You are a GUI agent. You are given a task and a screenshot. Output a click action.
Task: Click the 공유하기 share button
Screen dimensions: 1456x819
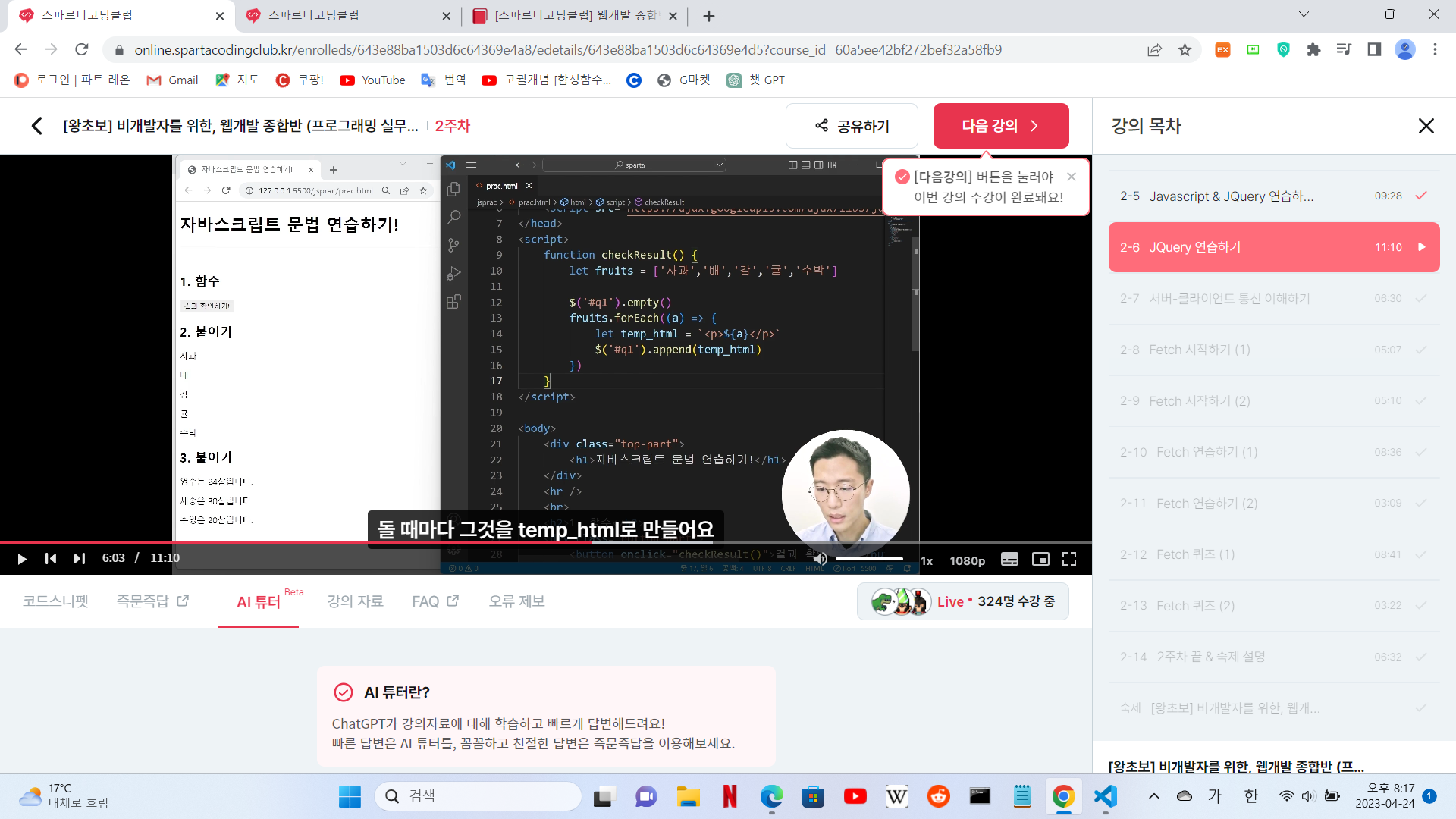852,126
